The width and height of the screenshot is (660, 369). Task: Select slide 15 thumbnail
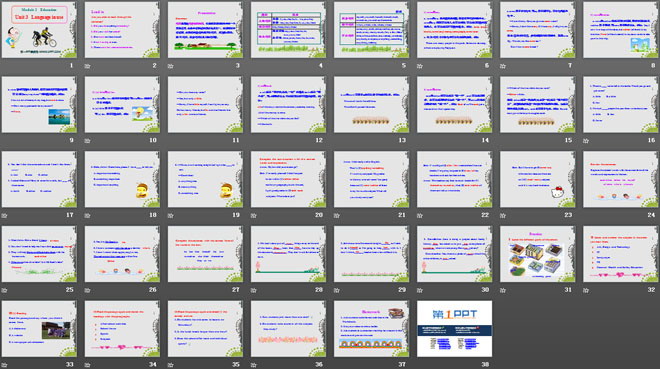538,105
